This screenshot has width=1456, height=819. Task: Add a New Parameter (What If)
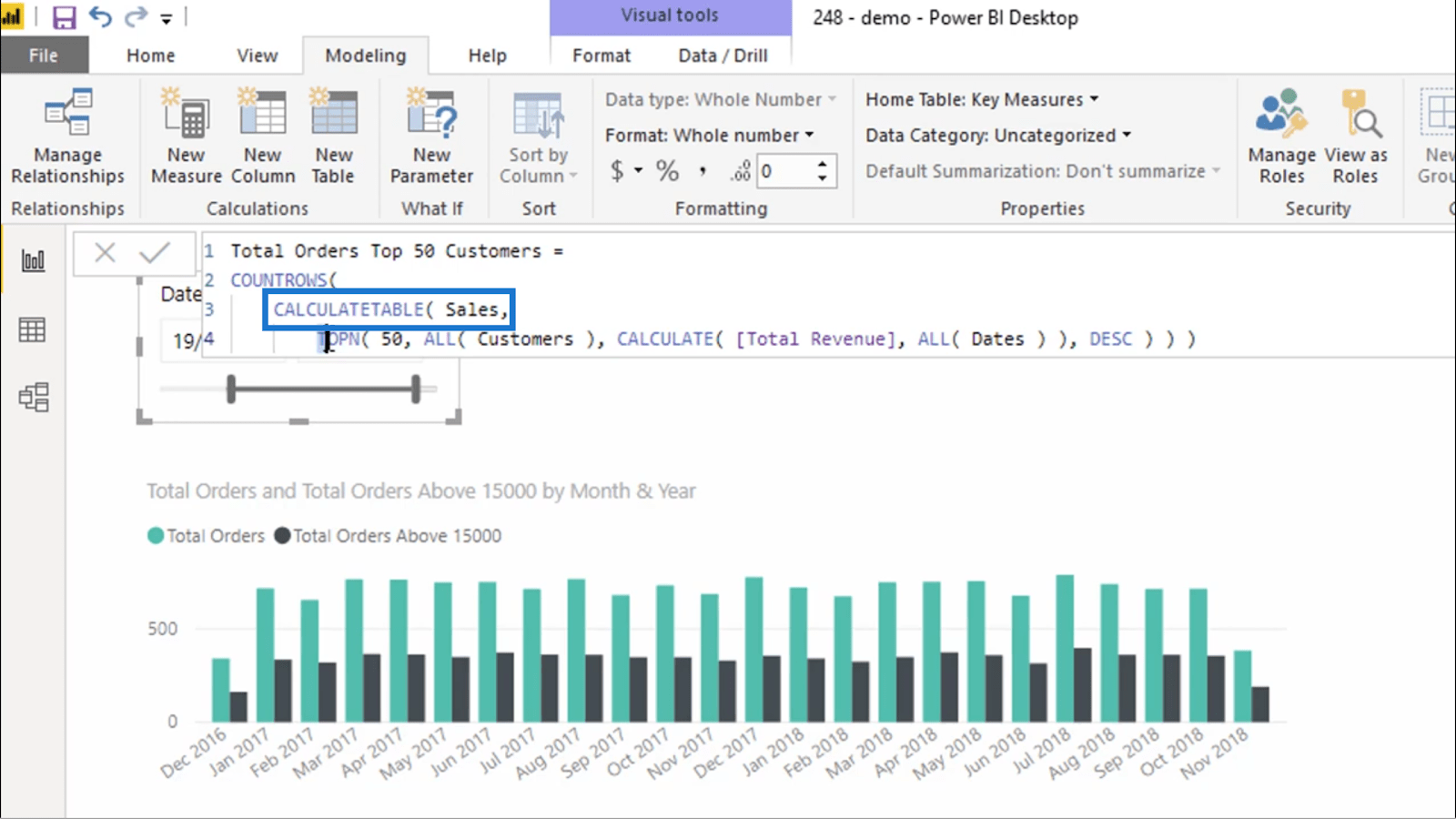(432, 136)
